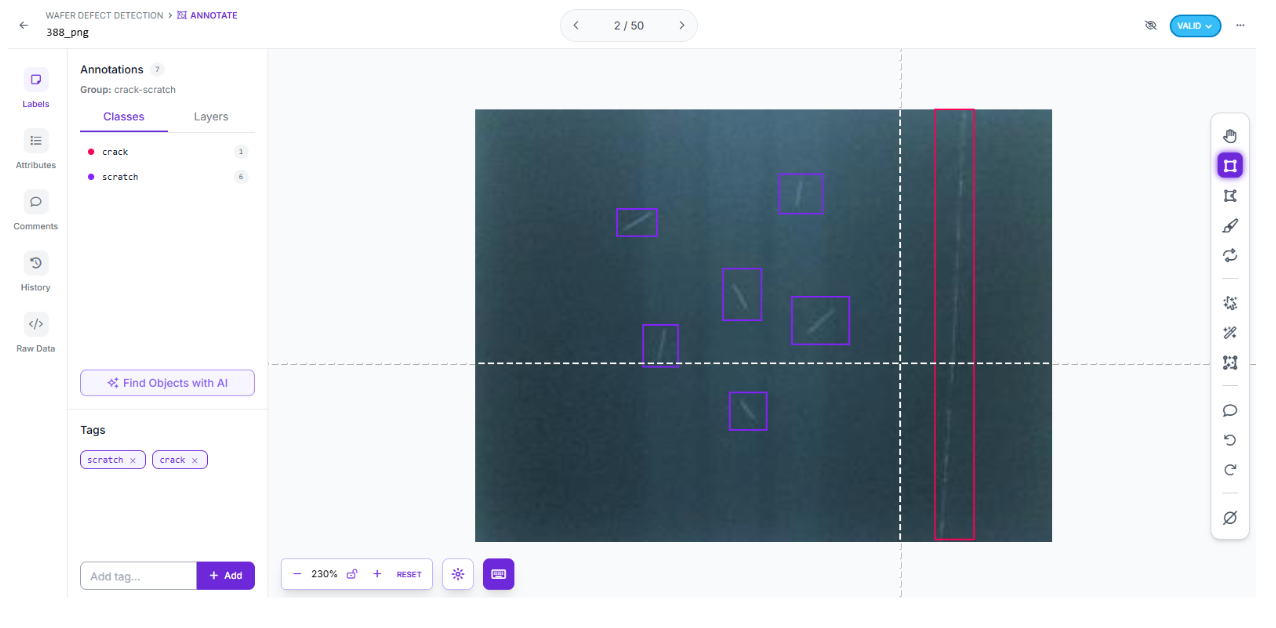Switch to the Classes tab

124,117
